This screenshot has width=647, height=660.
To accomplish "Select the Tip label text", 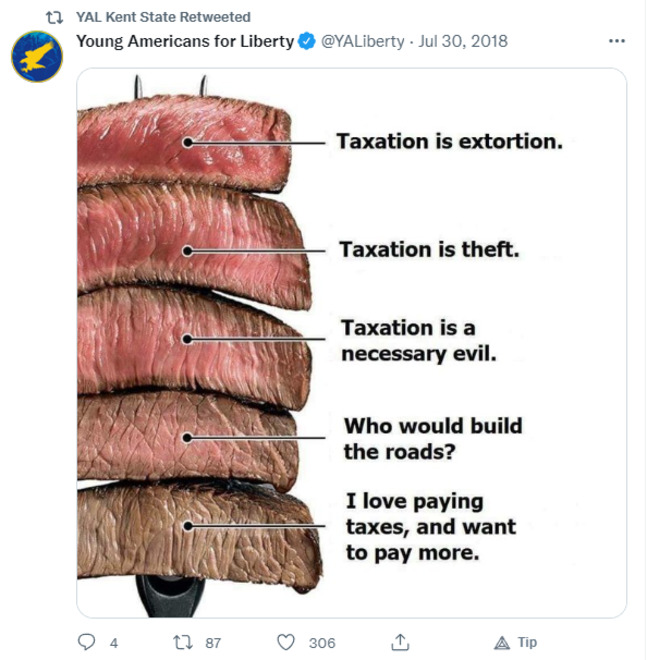I will [527, 642].
